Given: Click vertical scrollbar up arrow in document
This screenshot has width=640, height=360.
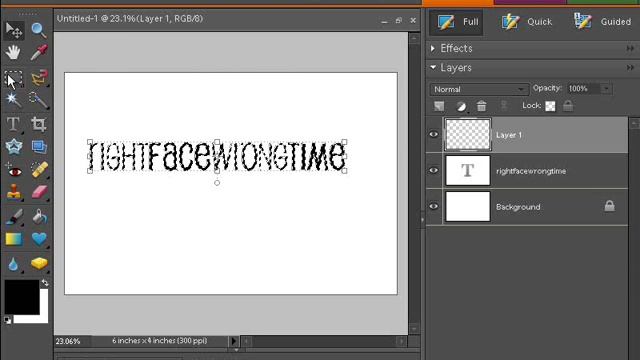Looking at the screenshot, I should point(414,39).
